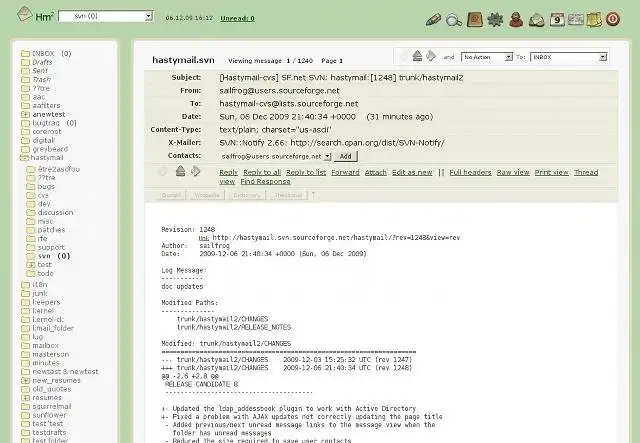Open the Sent folder

tap(40, 71)
